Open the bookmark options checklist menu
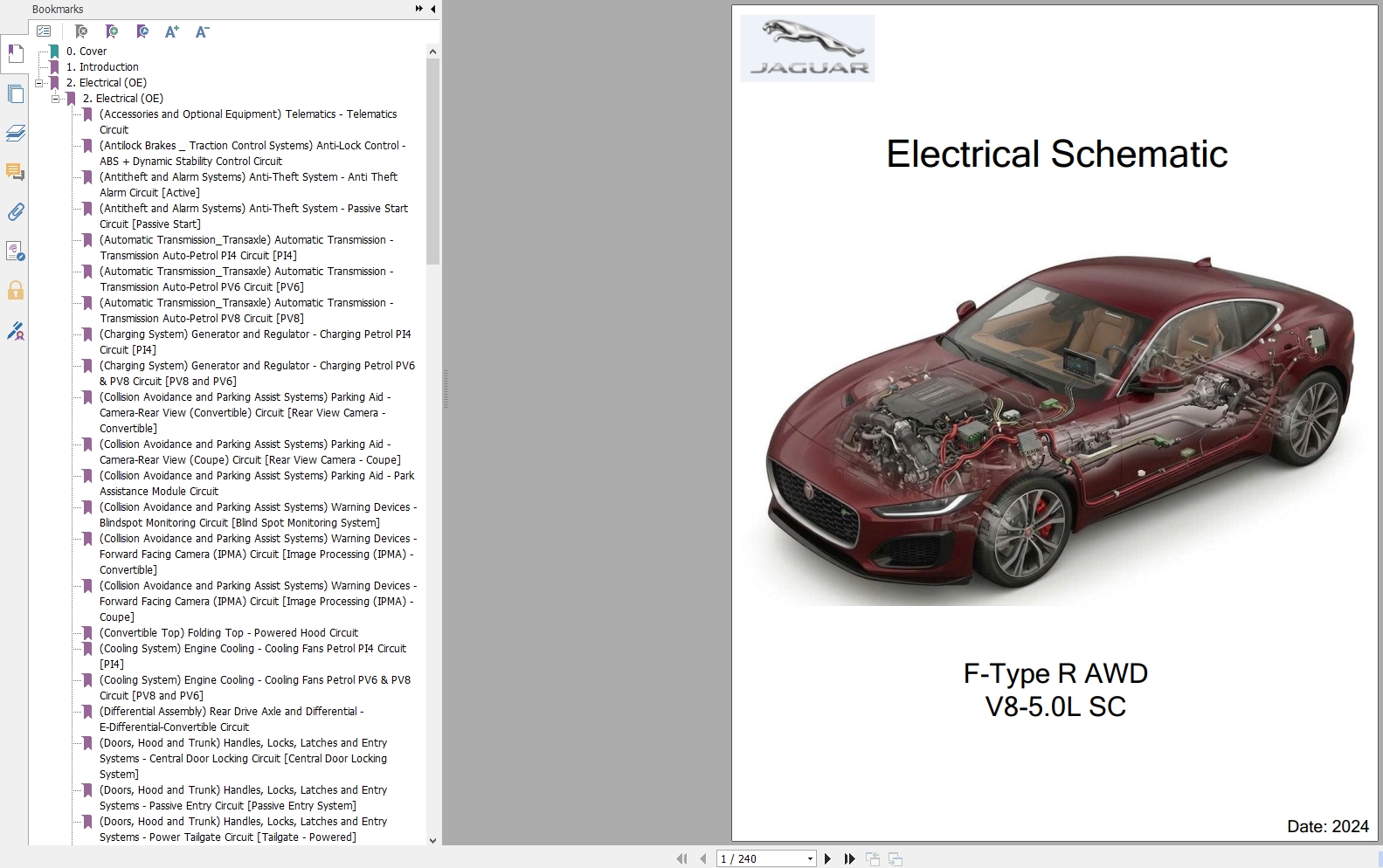This screenshot has height=868, width=1383. click(44, 31)
